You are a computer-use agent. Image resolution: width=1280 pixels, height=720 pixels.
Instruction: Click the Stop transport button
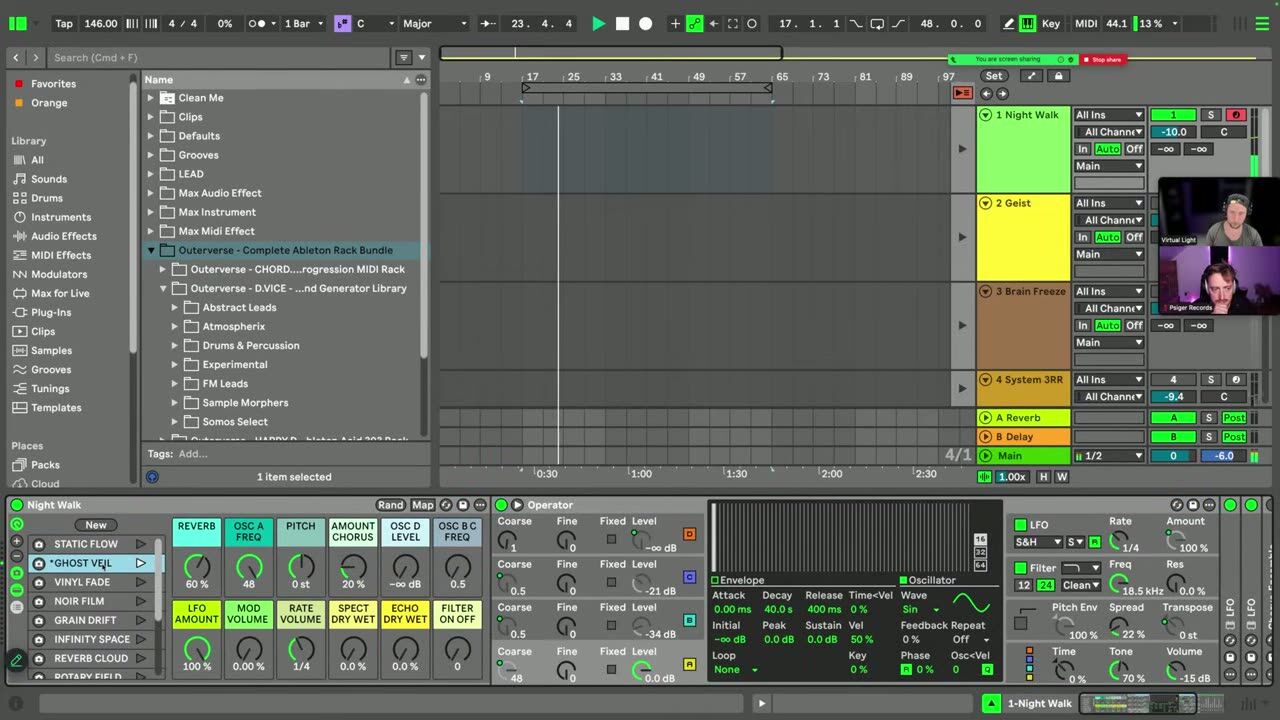point(622,23)
